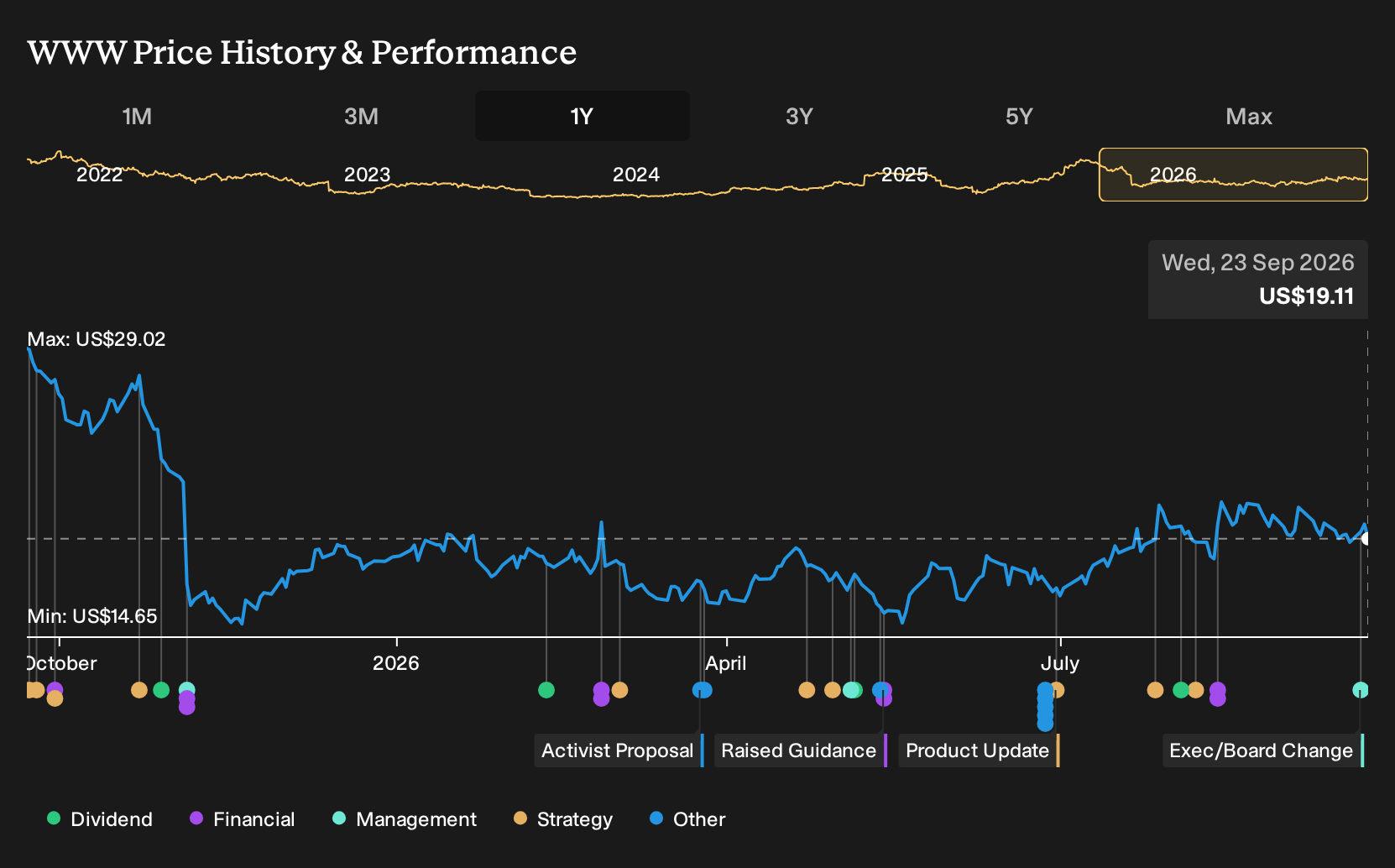Choose the active 1Y range tab
Image resolution: width=1395 pixels, height=868 pixels.
[x=583, y=116]
